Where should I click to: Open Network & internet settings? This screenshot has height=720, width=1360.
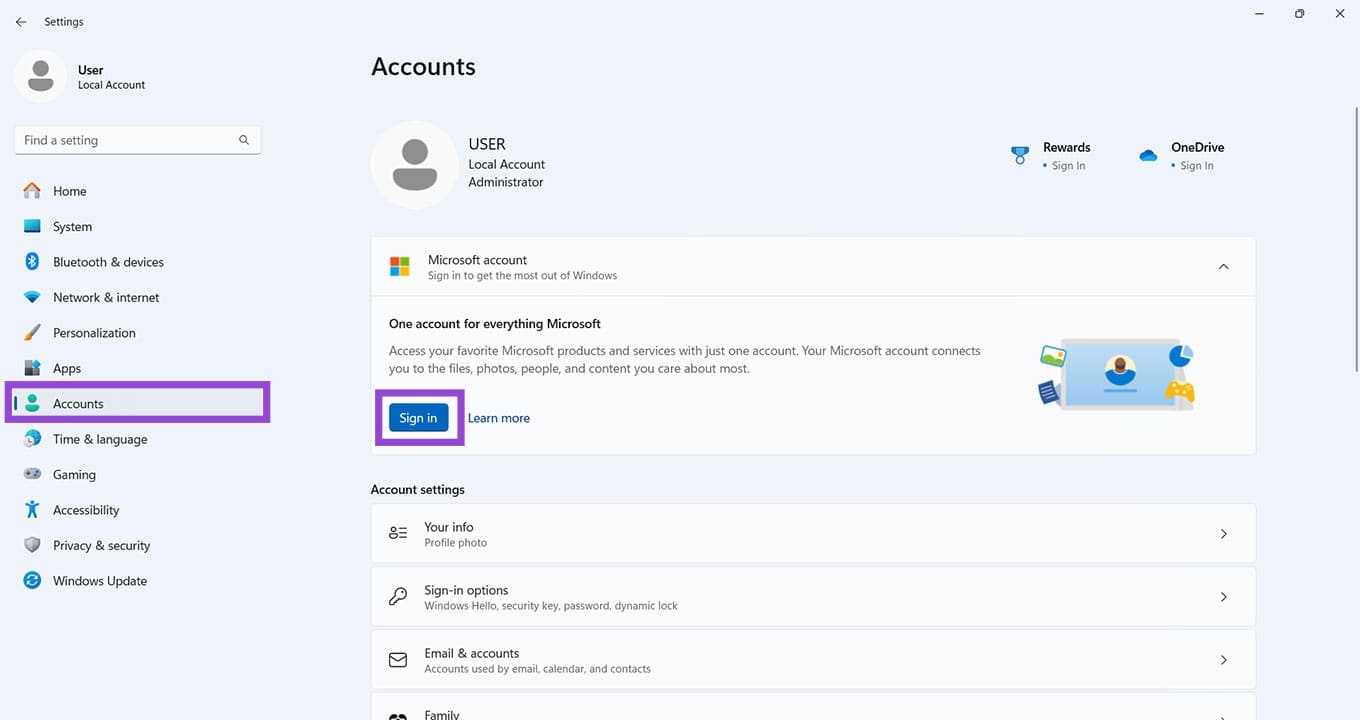click(106, 297)
